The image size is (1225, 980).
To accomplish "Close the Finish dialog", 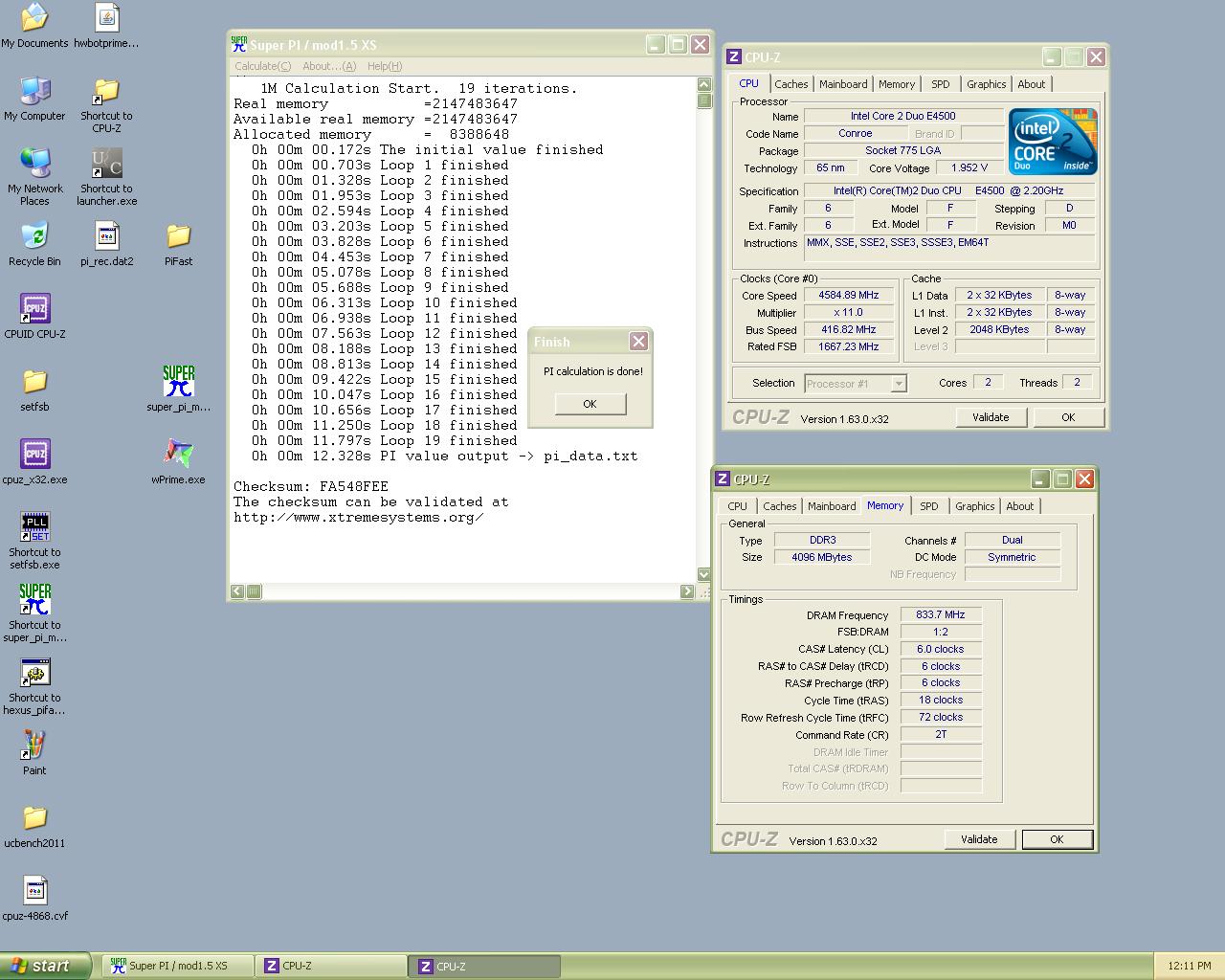I will pos(638,341).
